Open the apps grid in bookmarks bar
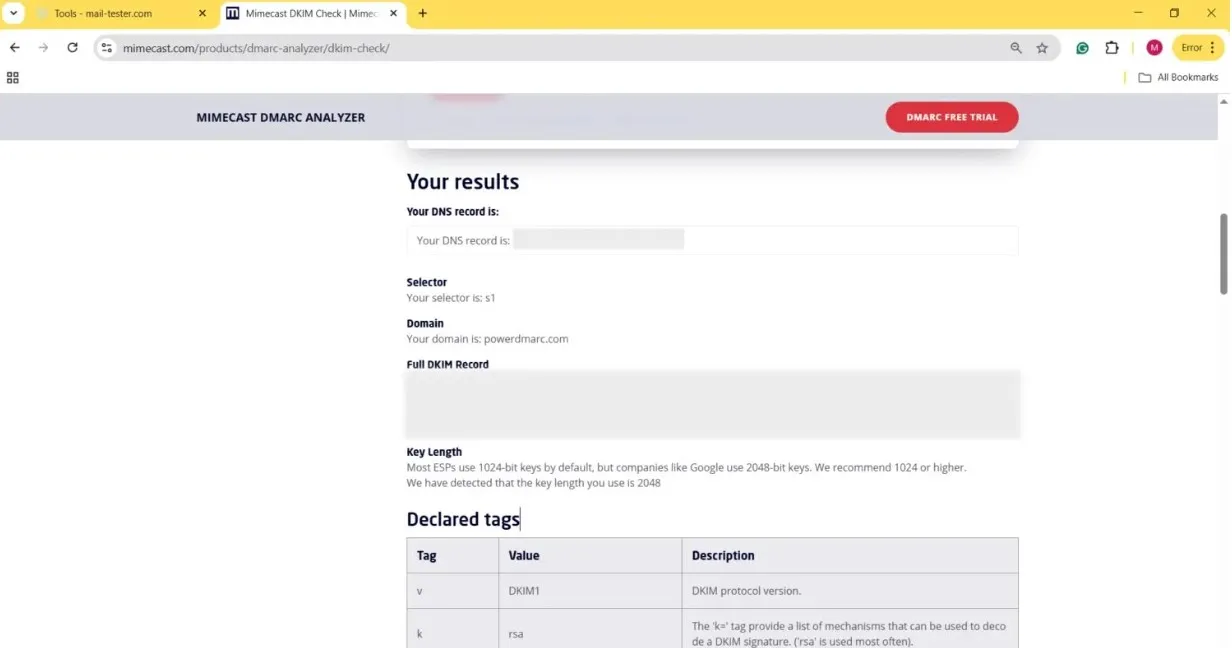 coord(13,77)
